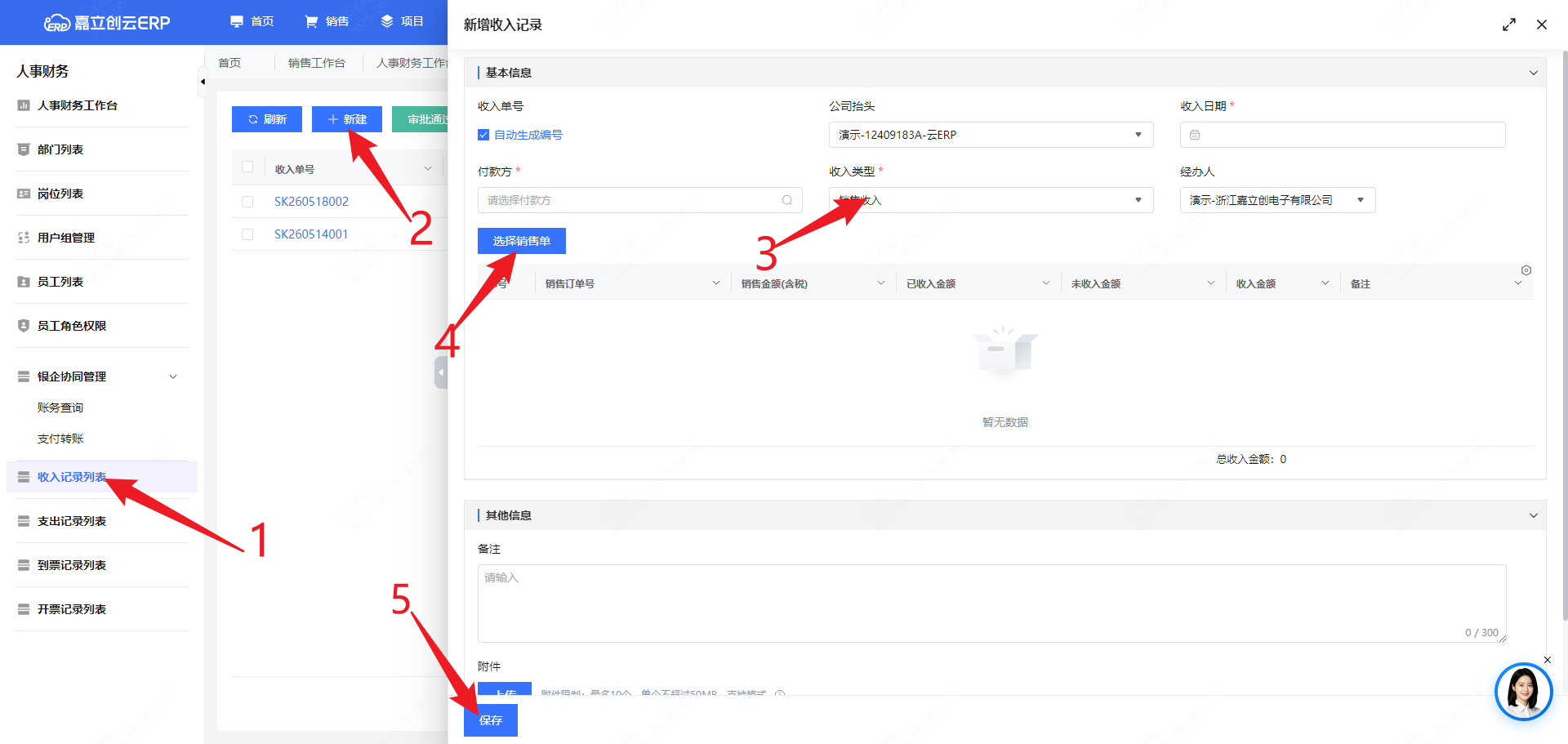Click the 员工角色权限 shield icon
The image size is (1568, 744).
pos(24,326)
